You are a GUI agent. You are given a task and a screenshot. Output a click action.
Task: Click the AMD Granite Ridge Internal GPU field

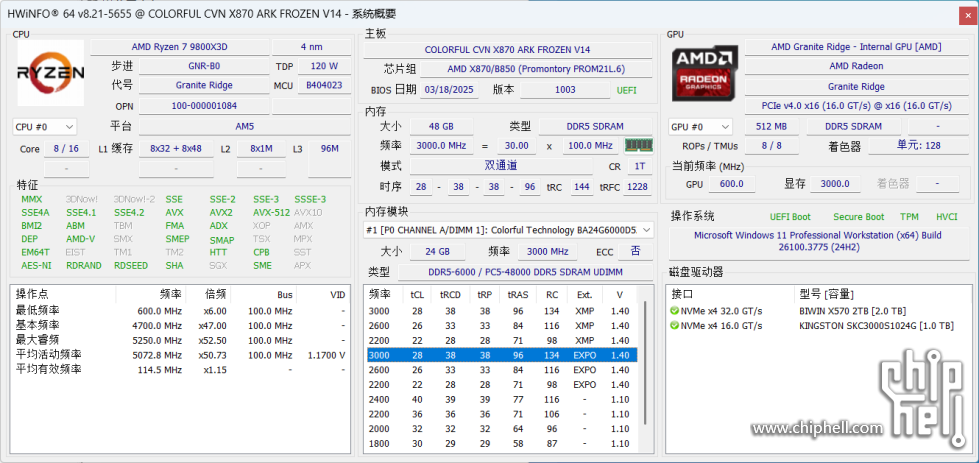[x=856, y=47]
